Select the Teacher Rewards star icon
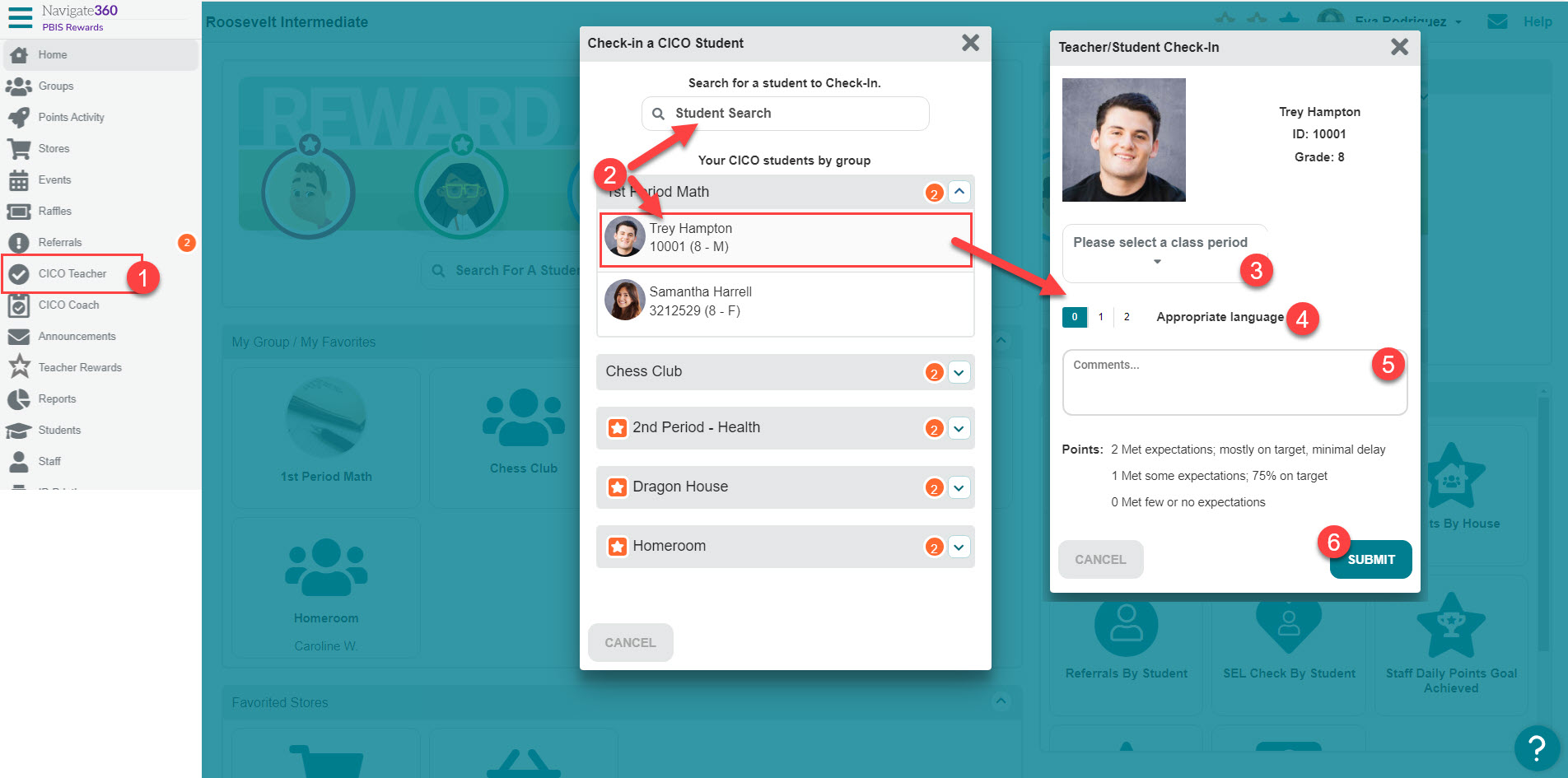Screen dimensions: 1568x778 pos(20,367)
